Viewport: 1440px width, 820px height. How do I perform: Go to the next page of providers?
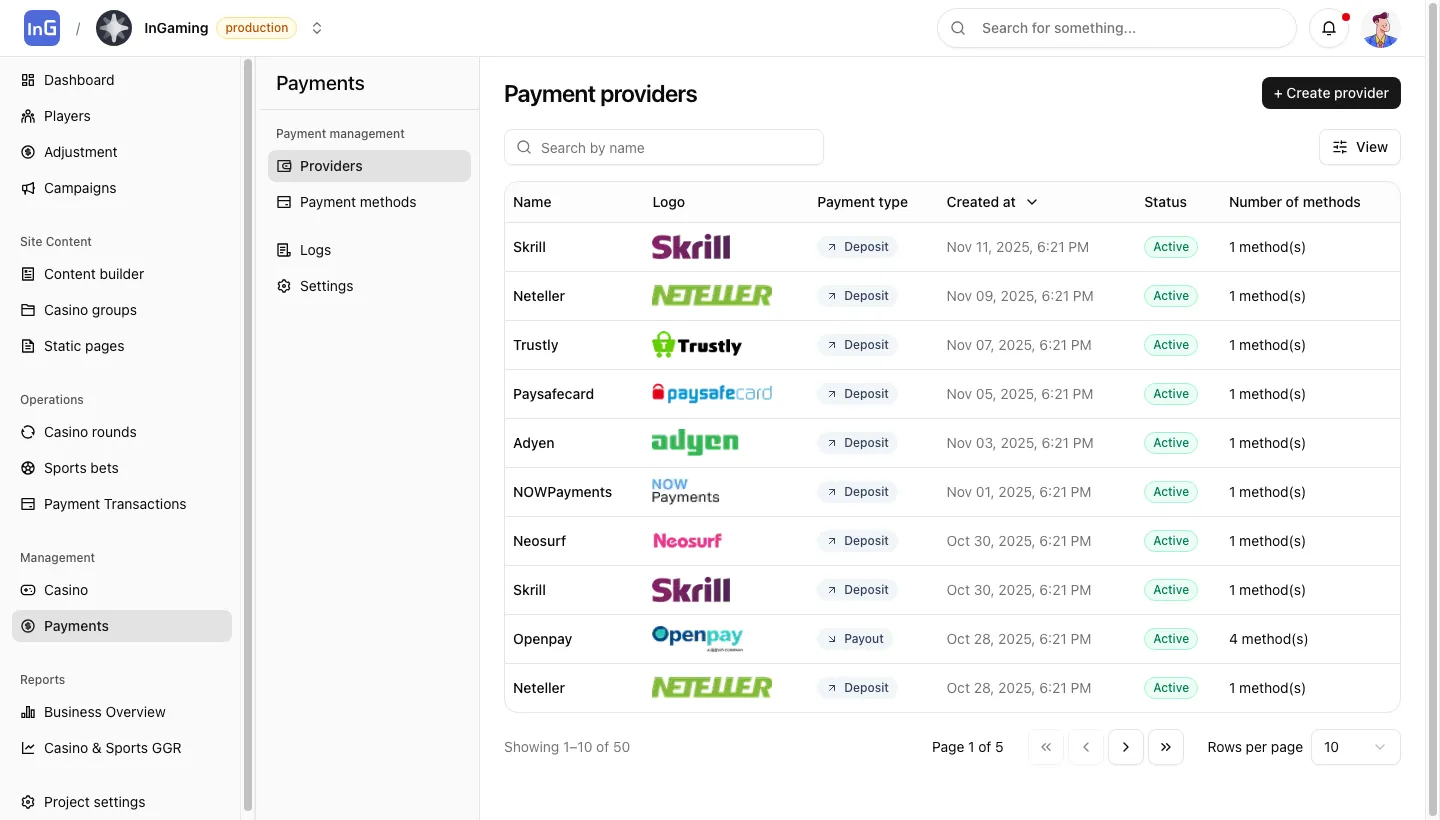(1126, 747)
